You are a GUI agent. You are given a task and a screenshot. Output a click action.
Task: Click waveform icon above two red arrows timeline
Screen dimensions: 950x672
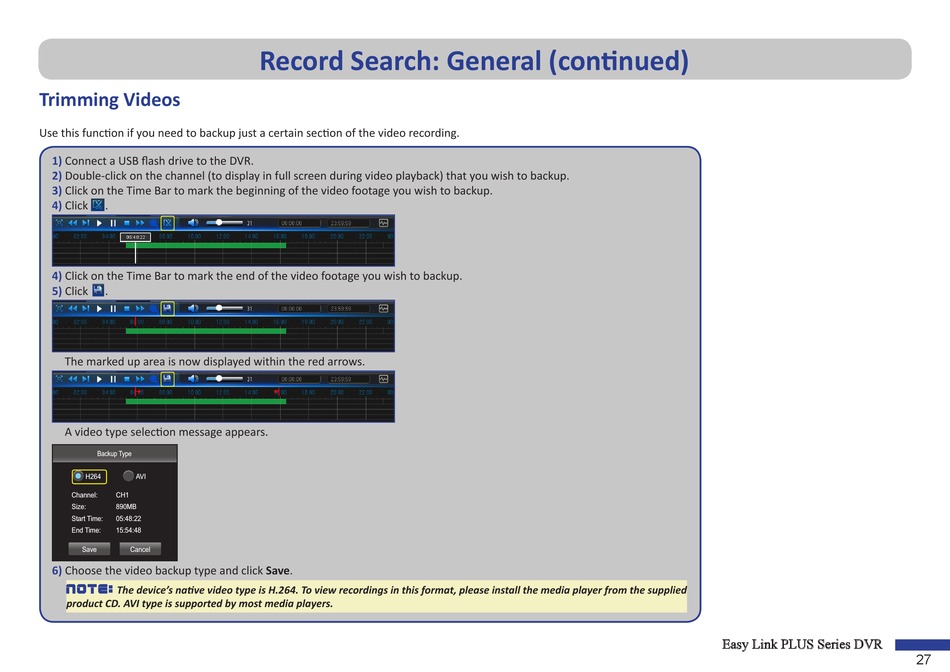pyautogui.click(x=383, y=379)
